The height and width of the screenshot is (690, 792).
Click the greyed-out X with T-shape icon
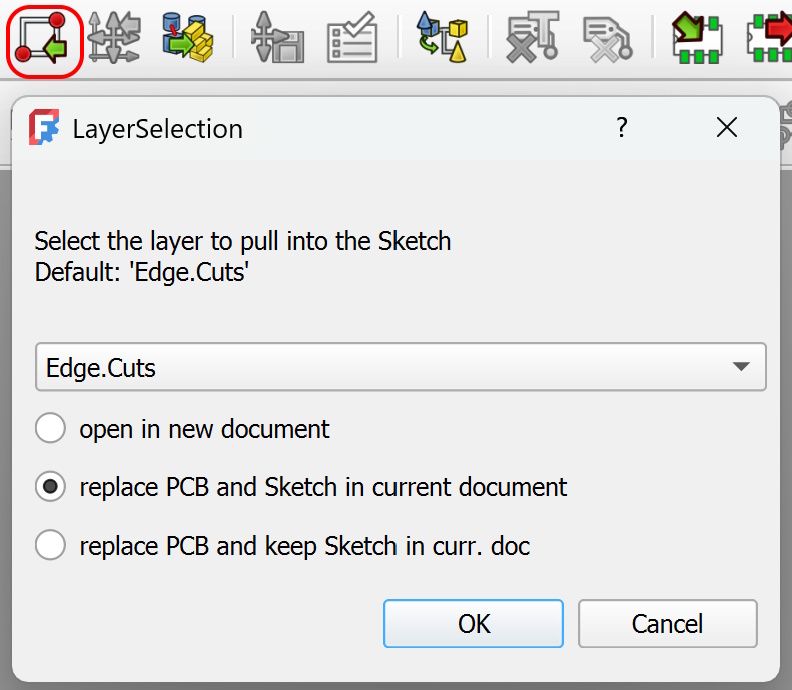click(x=531, y=39)
